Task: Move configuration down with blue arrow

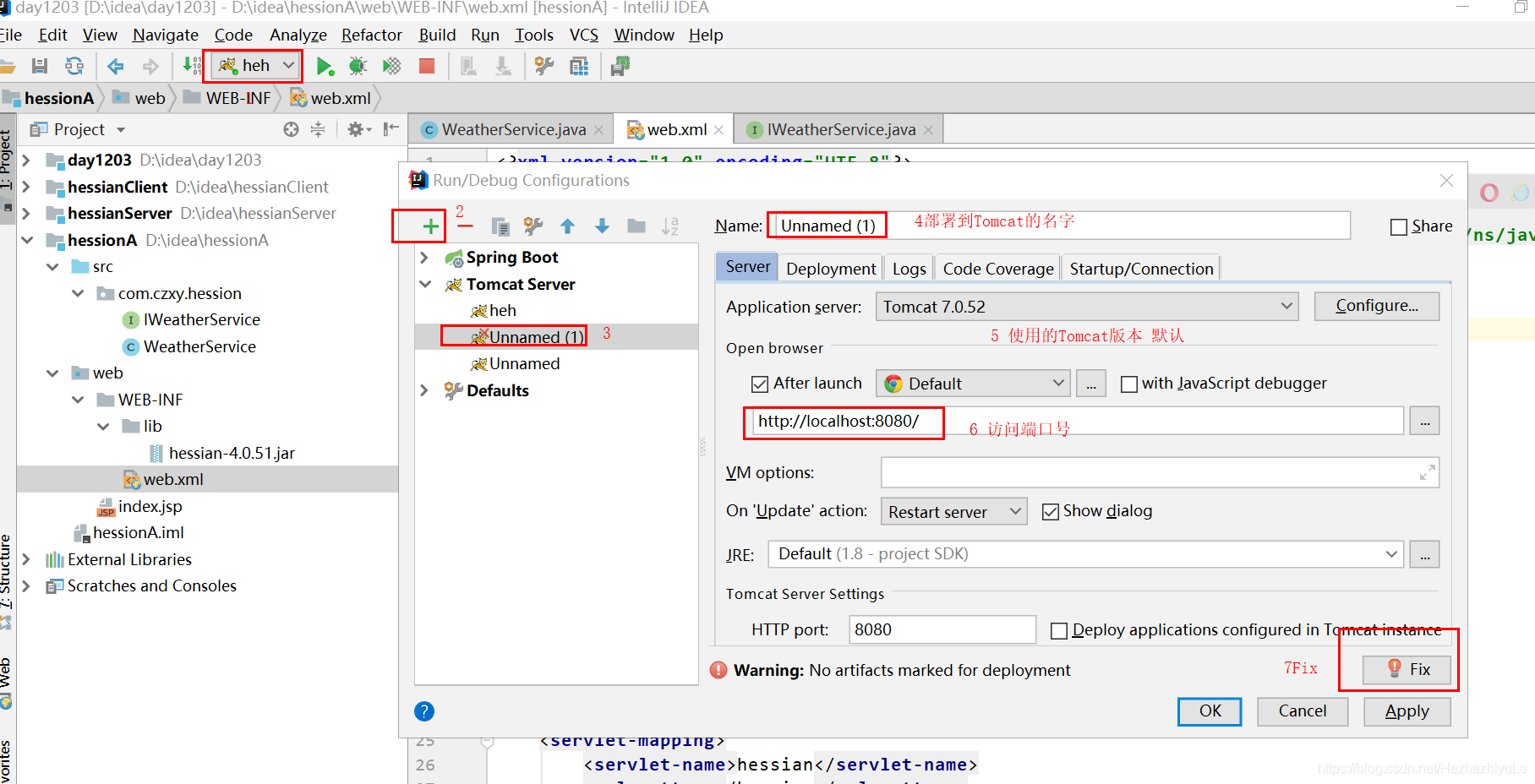Action: pyautogui.click(x=602, y=226)
